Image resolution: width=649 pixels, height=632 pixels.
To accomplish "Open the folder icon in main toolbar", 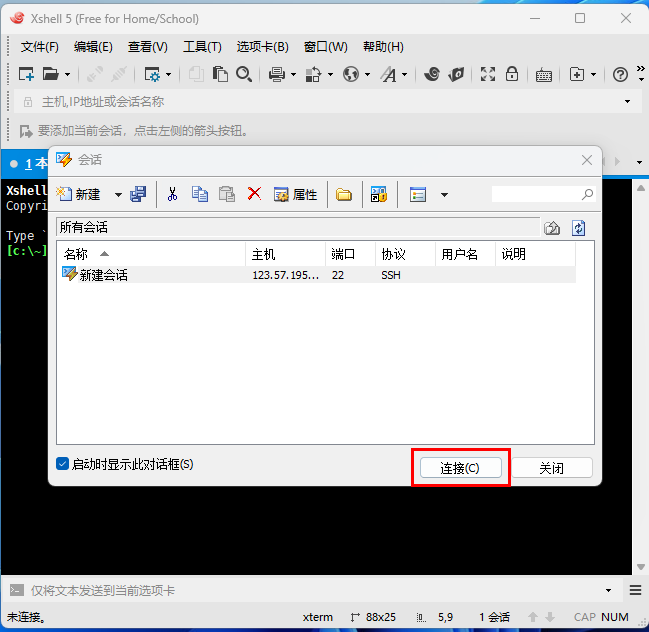I will point(51,74).
